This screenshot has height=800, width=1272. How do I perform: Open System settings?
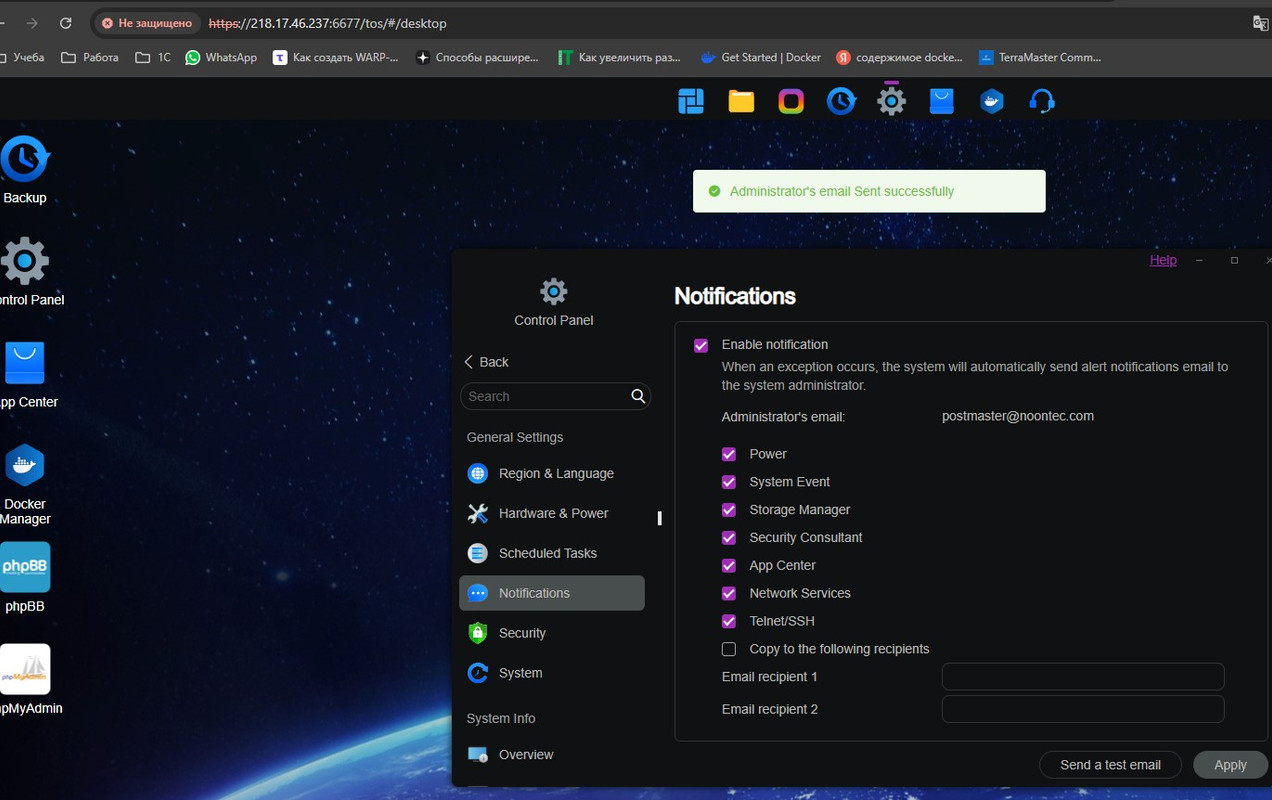coord(552,673)
